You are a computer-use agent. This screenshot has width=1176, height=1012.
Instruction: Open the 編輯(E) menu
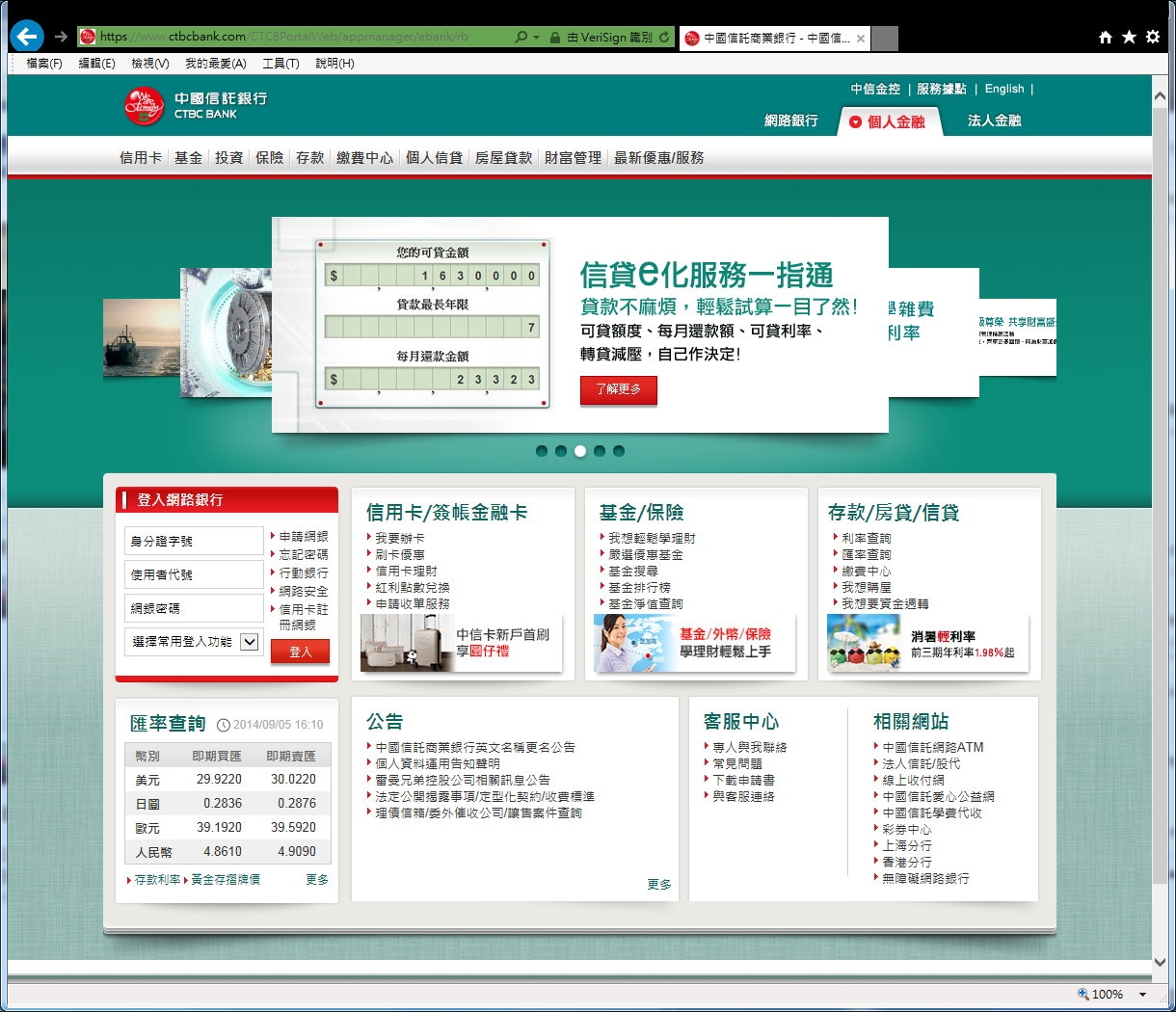(96, 64)
